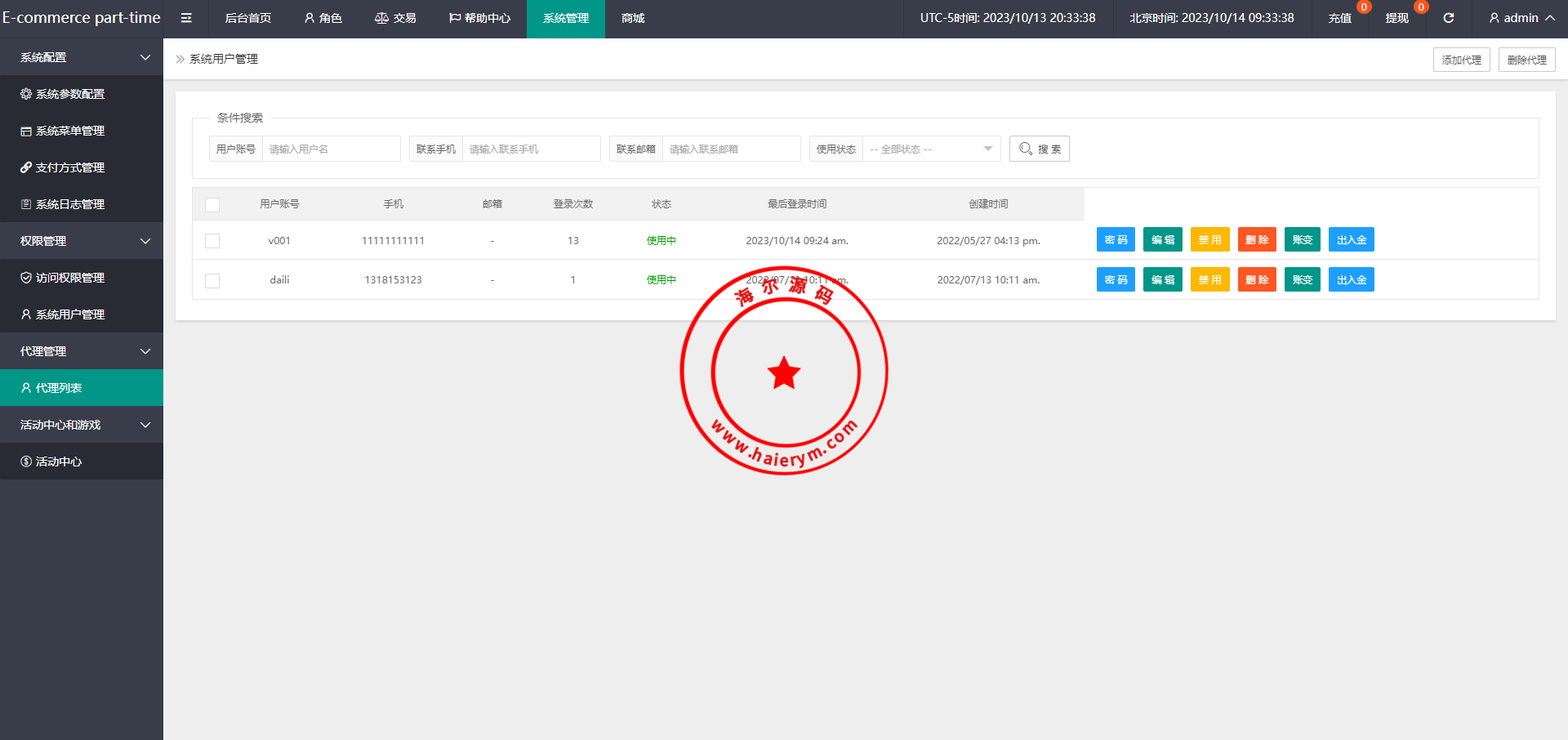Viewport: 1568px width, 740px height.
Task: Open the 使用状态 status dropdown
Action: click(x=931, y=149)
